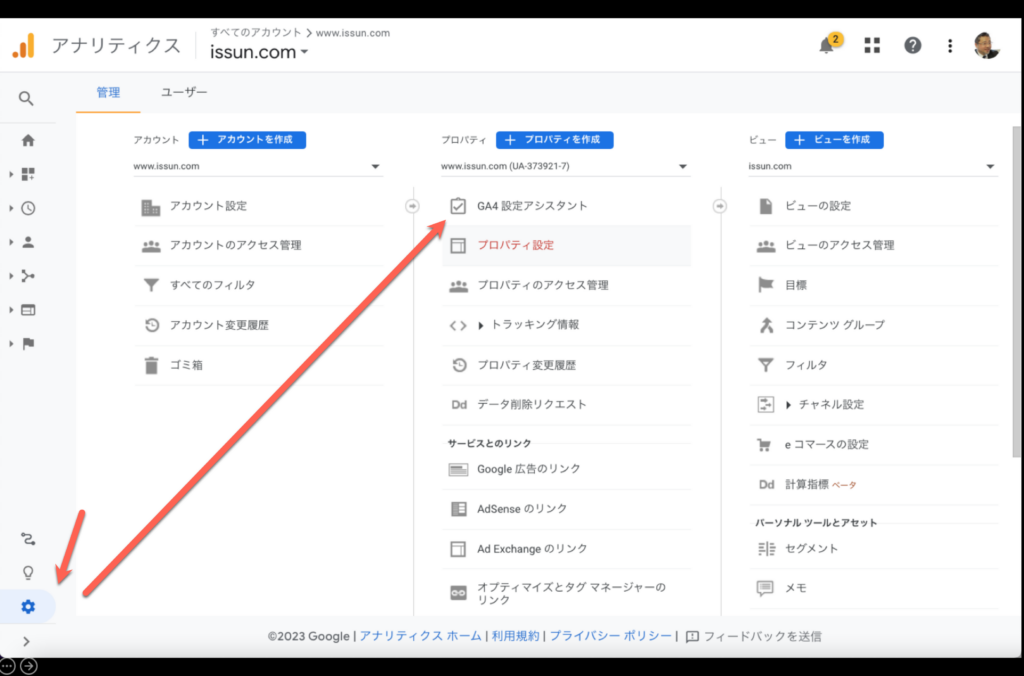
Task: Select プロパティ設定
Action: tap(566, 246)
